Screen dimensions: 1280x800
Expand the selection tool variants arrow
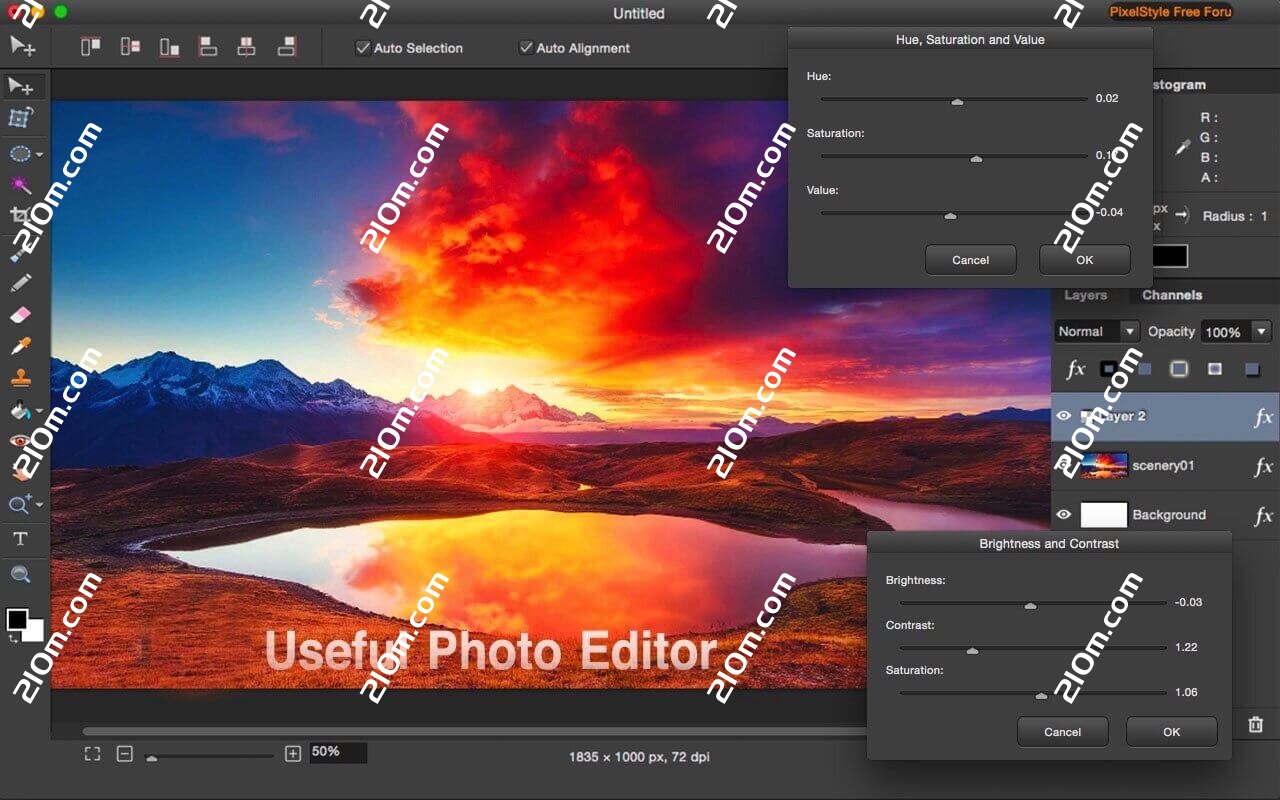click(40, 155)
